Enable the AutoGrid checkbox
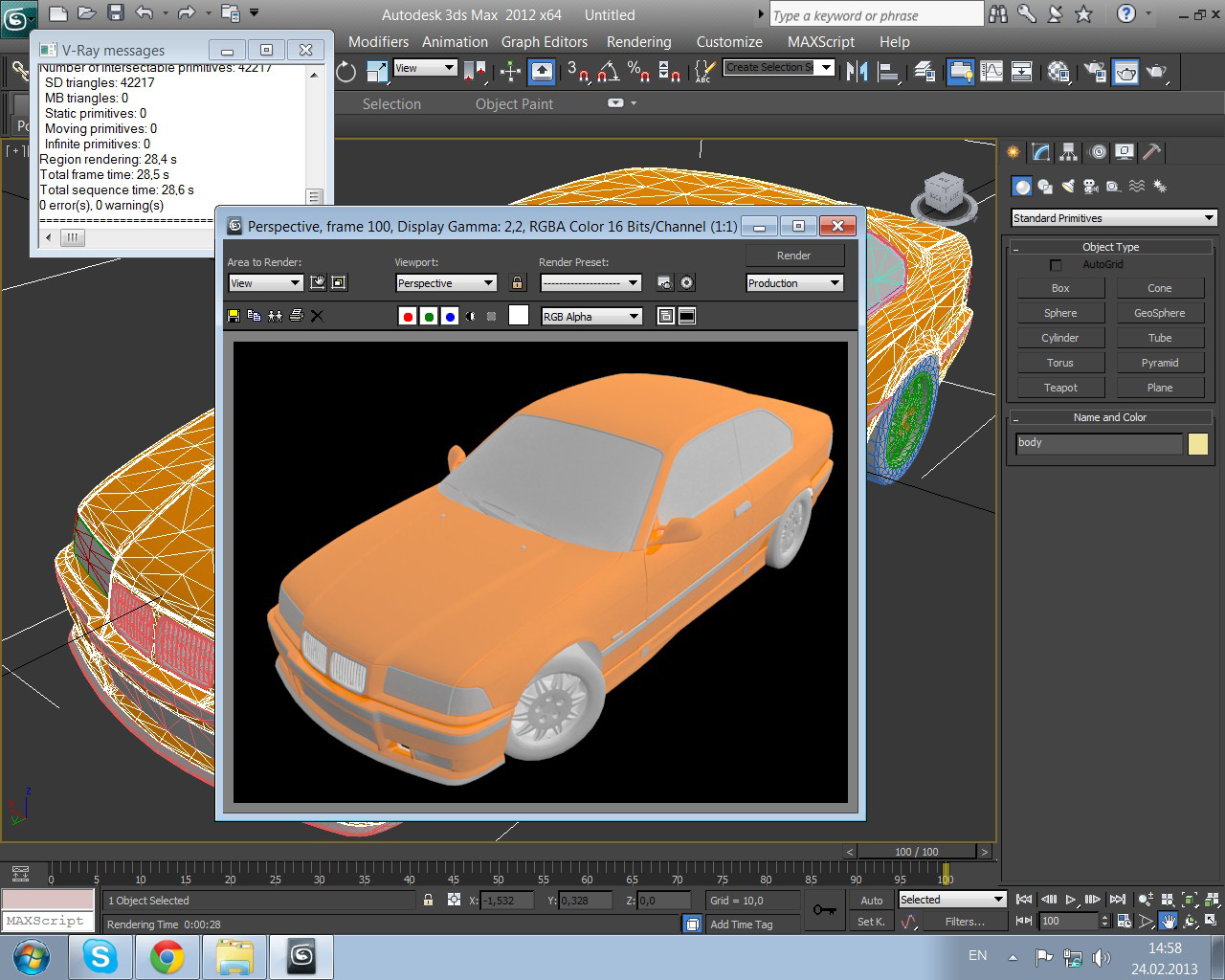This screenshot has width=1225, height=980. [1056, 265]
